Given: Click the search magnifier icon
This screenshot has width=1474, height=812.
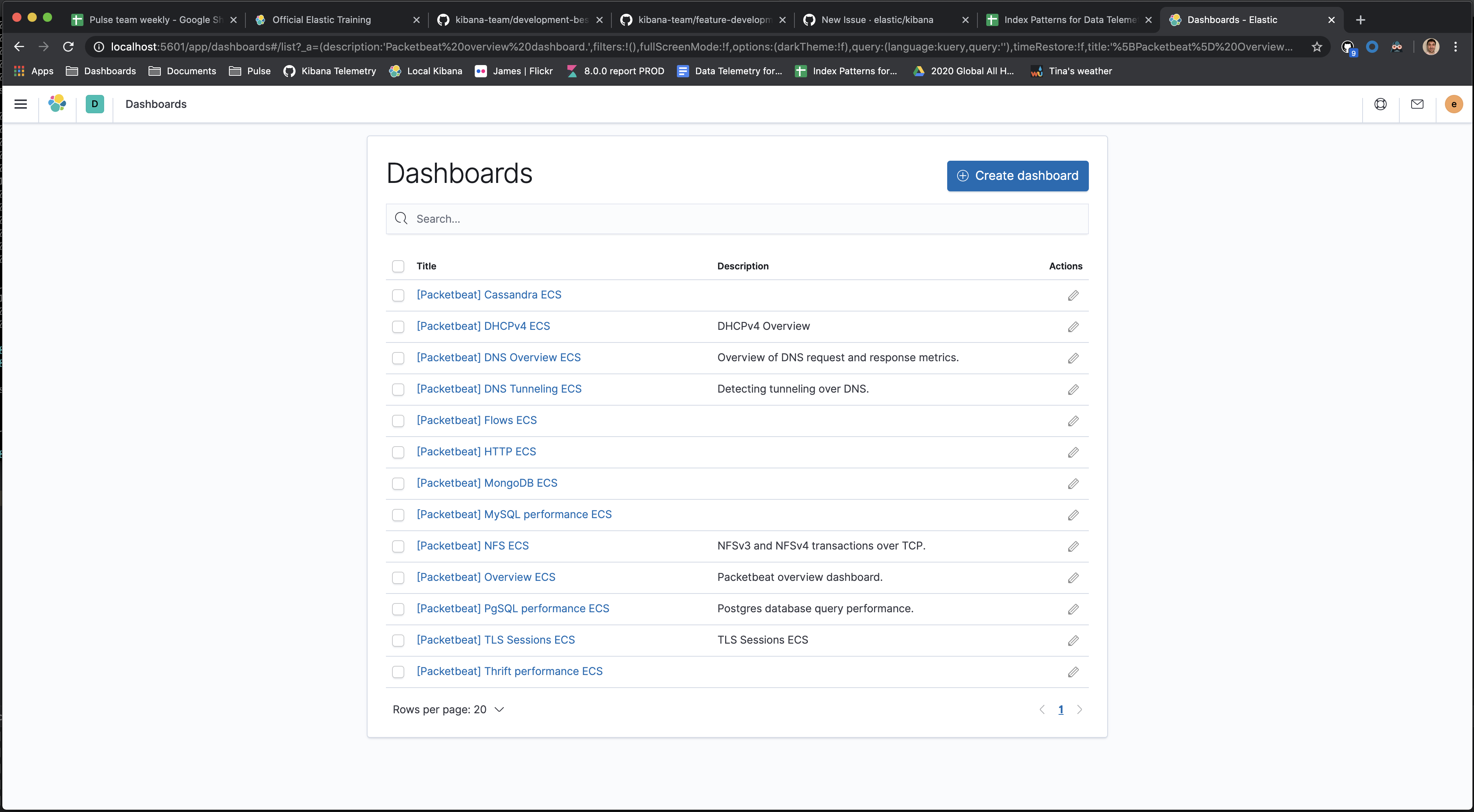Looking at the screenshot, I should (x=401, y=218).
